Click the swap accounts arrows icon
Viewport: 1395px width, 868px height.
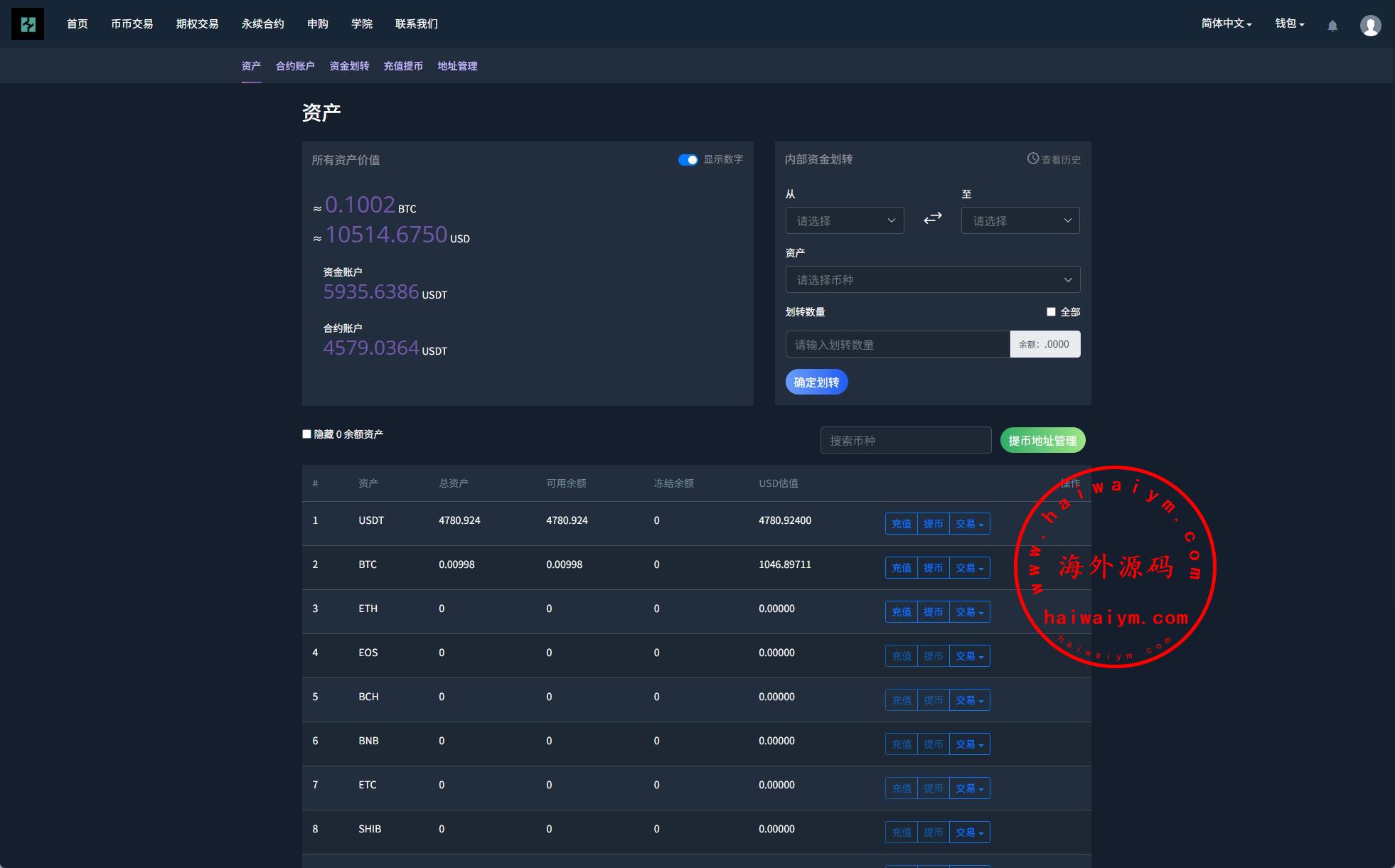pyautogui.click(x=933, y=218)
